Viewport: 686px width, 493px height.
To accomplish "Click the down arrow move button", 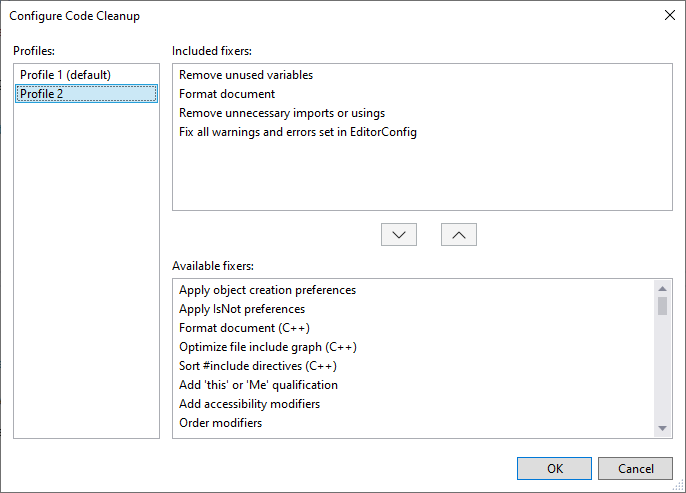I will (x=398, y=234).
